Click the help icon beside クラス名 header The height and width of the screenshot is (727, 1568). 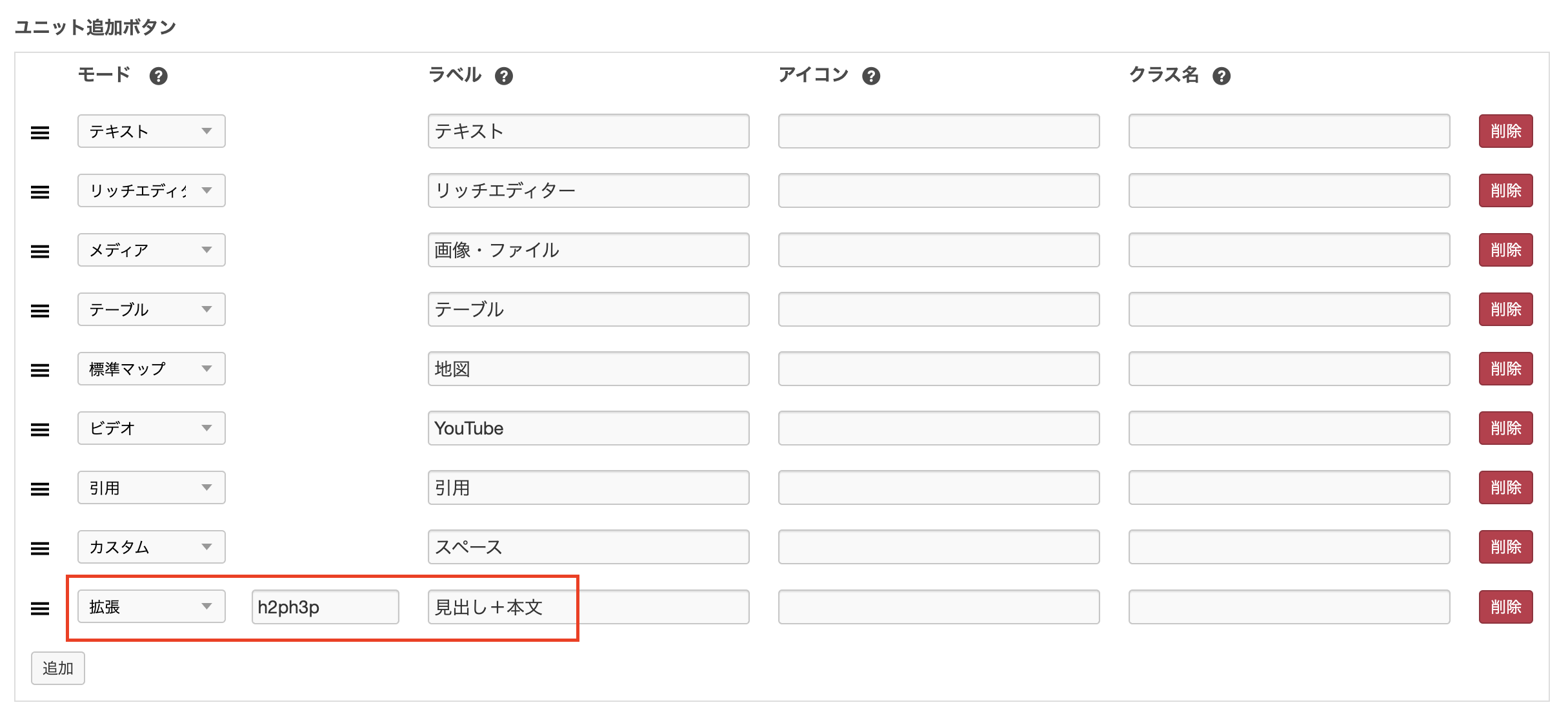tap(1221, 76)
